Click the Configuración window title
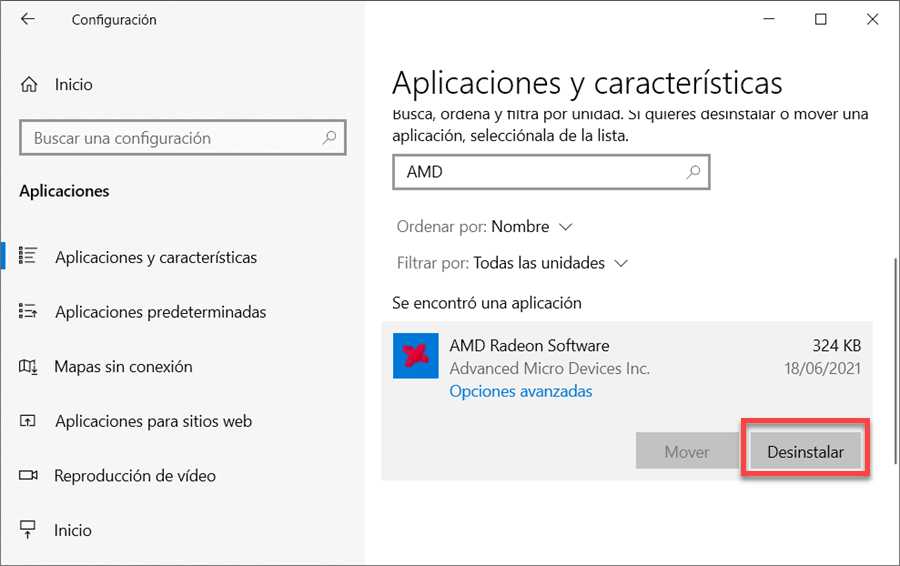 pos(114,20)
